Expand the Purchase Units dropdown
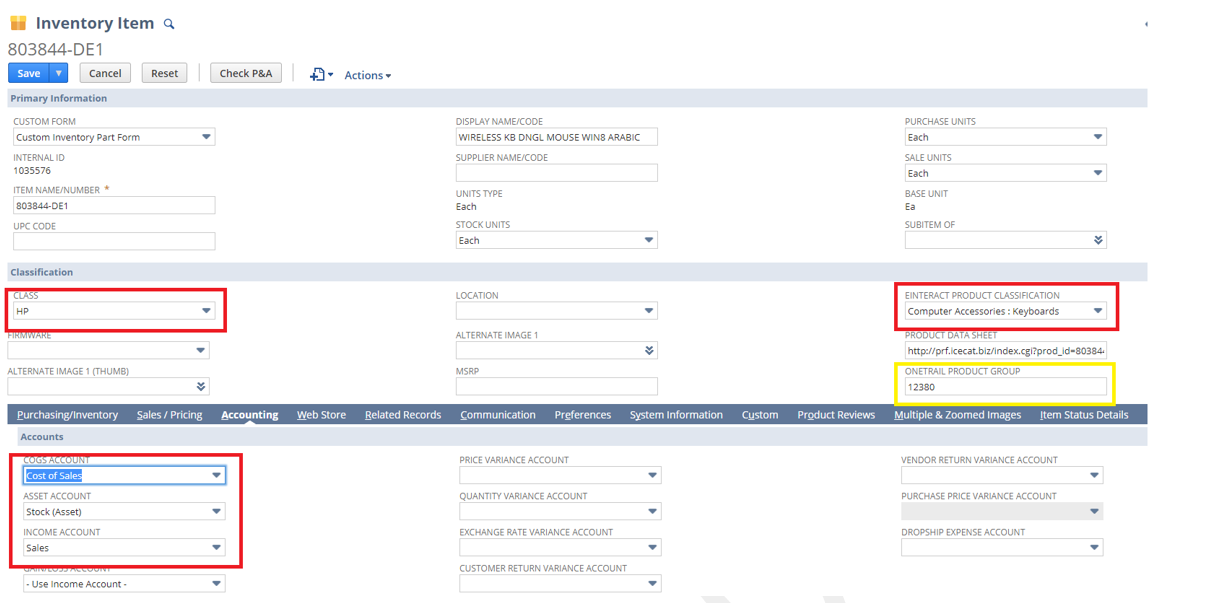 coord(1097,137)
